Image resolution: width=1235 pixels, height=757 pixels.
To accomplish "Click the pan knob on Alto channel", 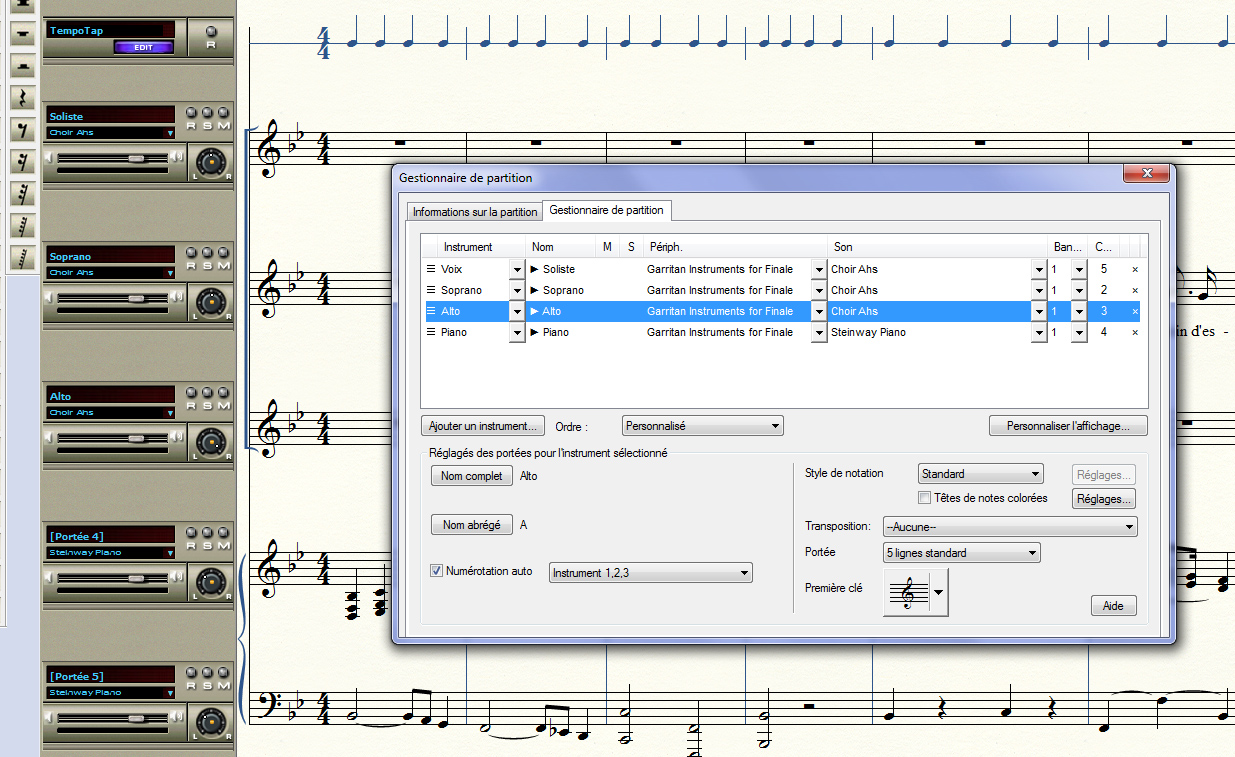I will pyautogui.click(x=209, y=440).
